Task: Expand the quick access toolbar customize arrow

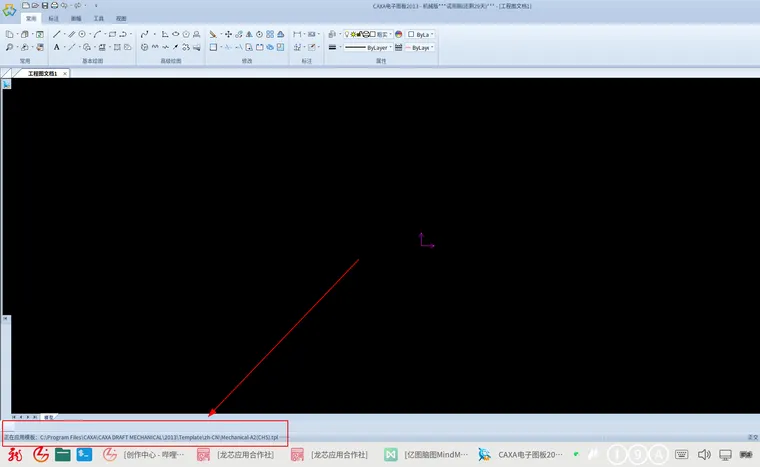Action: click(x=96, y=5)
